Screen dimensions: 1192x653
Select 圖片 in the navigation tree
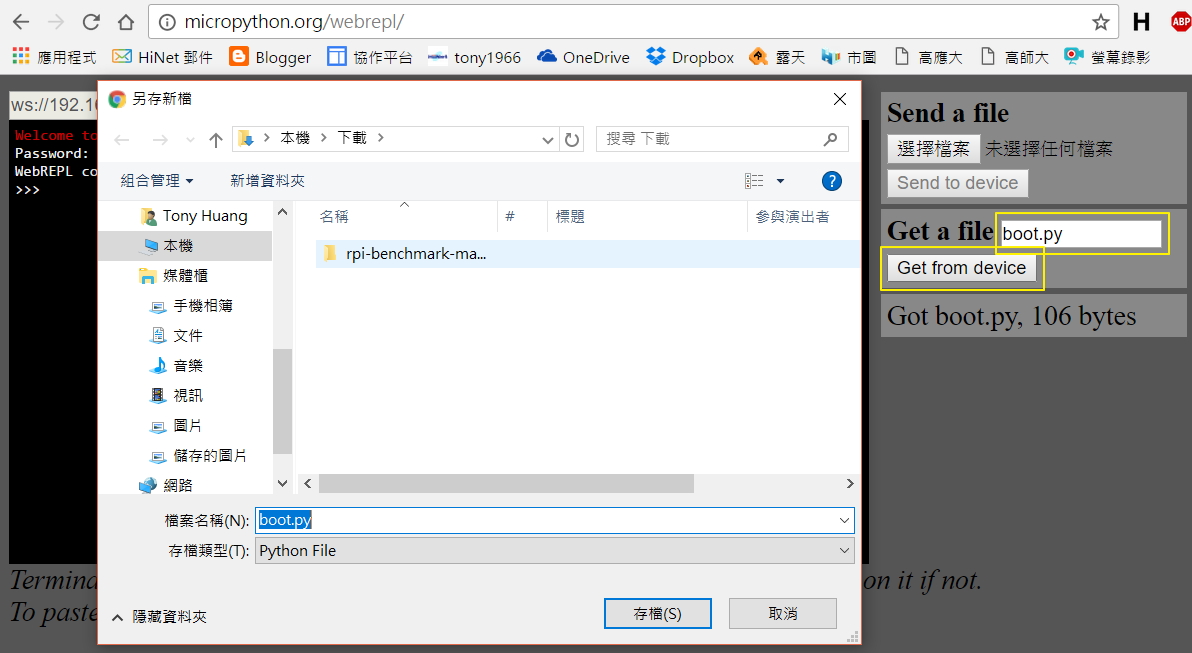click(176, 426)
